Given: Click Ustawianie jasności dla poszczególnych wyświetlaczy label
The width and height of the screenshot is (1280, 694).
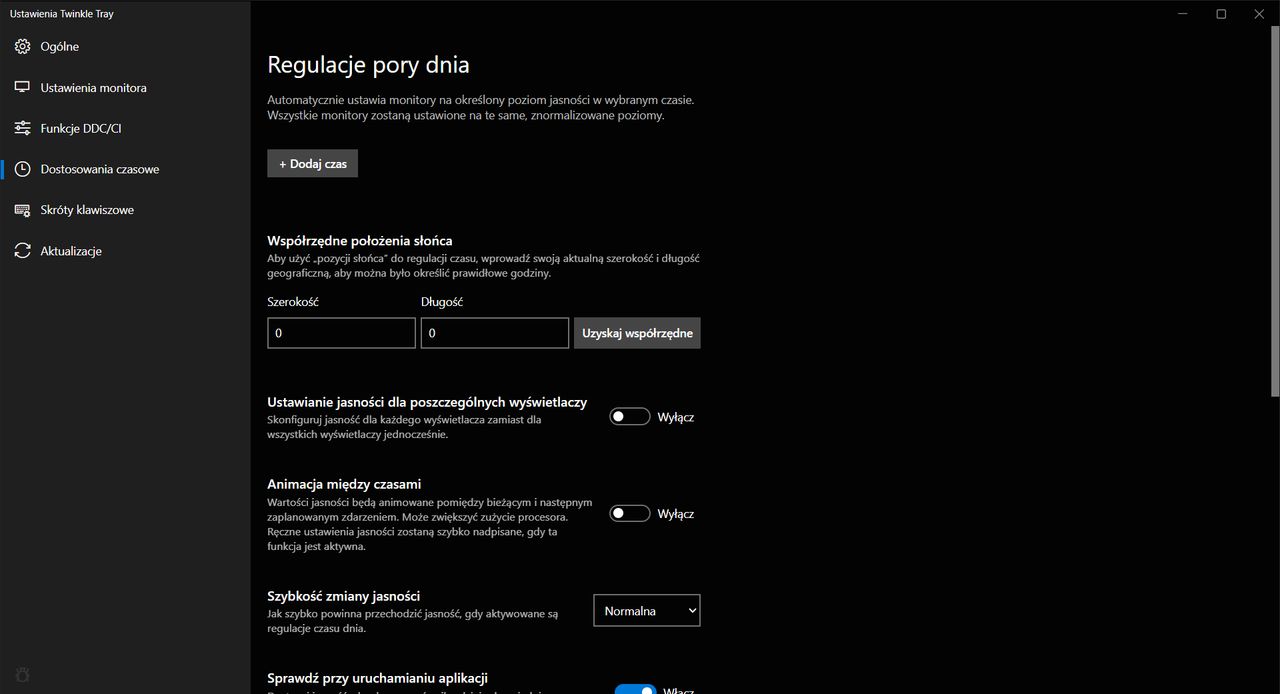Looking at the screenshot, I should (x=427, y=402).
